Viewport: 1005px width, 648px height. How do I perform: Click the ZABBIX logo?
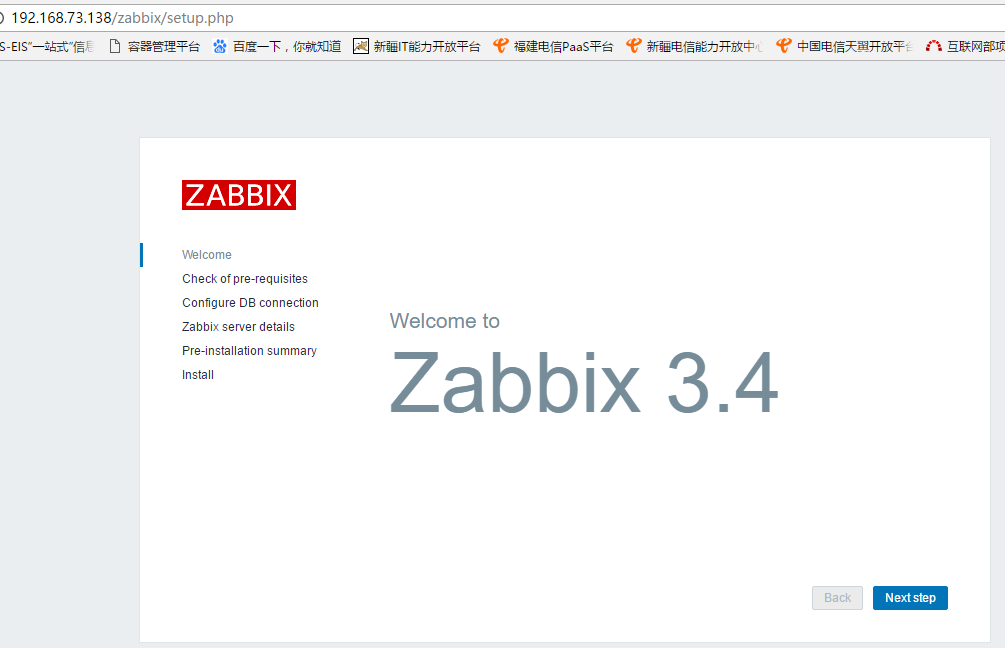coord(239,195)
